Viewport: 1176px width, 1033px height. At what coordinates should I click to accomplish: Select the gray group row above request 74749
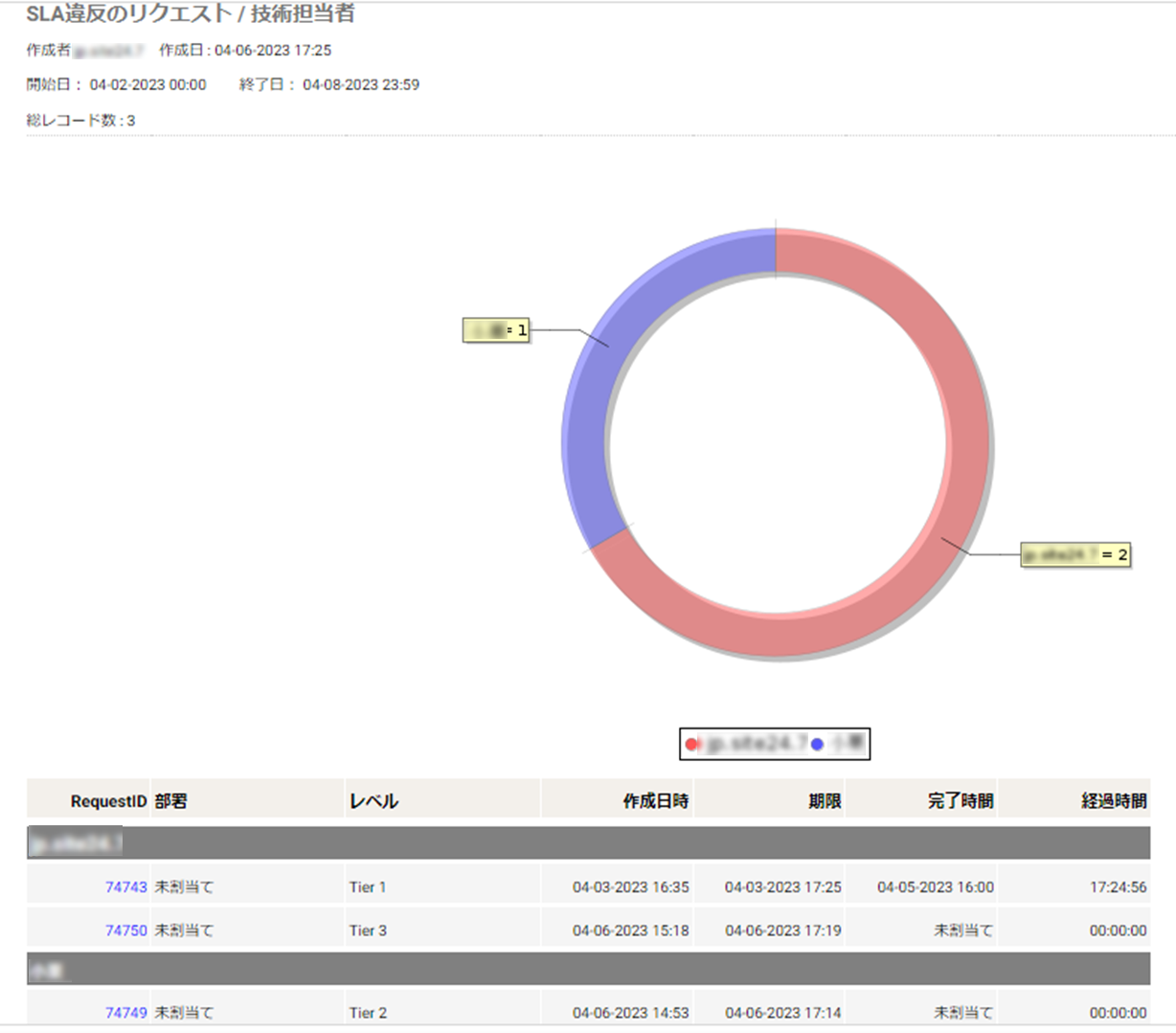588,970
